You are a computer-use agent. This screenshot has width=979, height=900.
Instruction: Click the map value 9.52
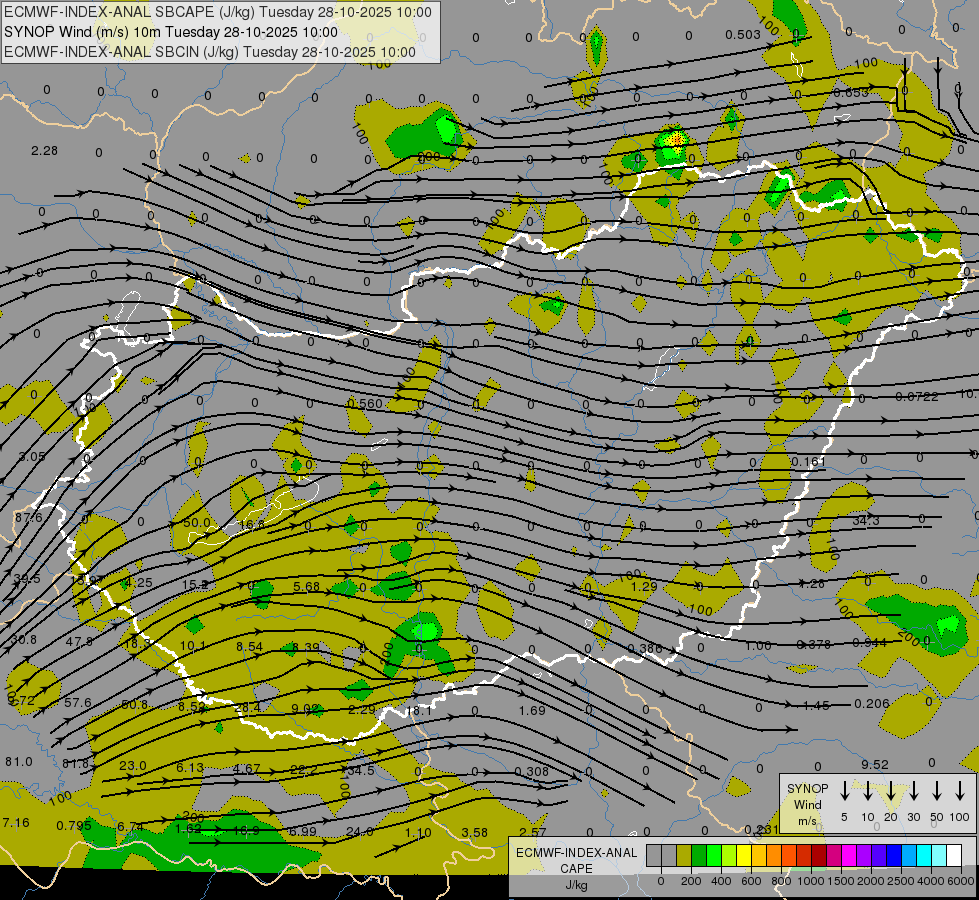[875, 764]
